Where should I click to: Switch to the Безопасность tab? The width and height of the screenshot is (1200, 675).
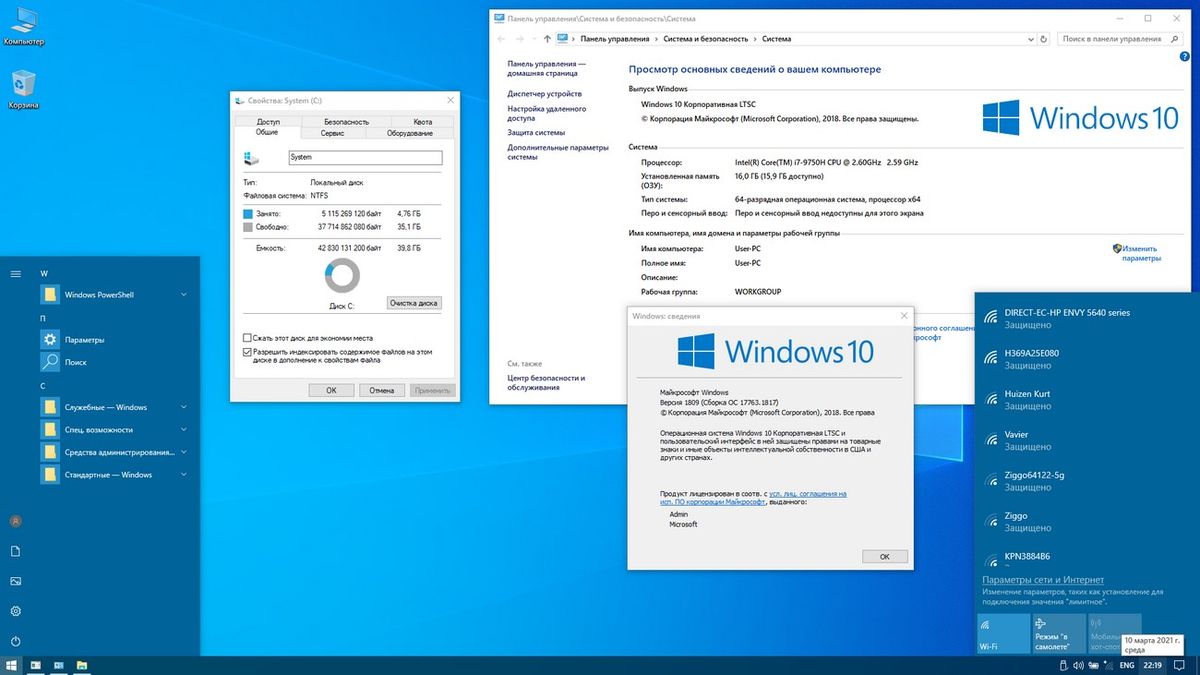click(x=345, y=121)
